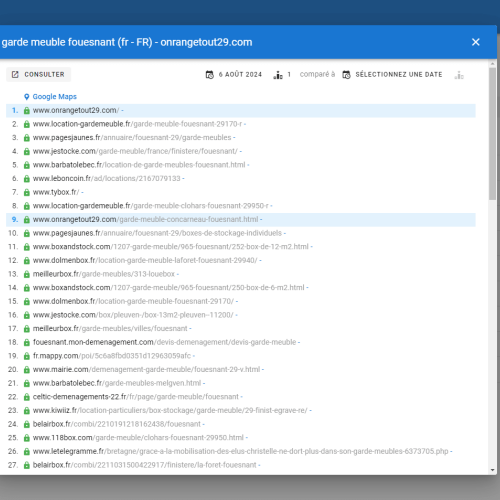Open location-gardemeuble.fr clohars-fouesnant-29950 result
Viewport: 500px width, 500px height.
coord(151,206)
